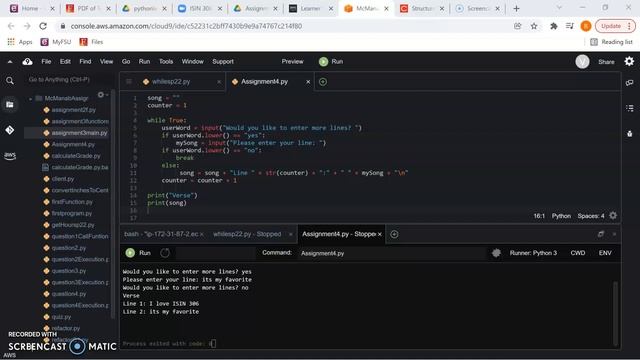This screenshot has height=360, width=640.
Task: Click the Command input field showing Assignment4.py
Action: point(392,253)
